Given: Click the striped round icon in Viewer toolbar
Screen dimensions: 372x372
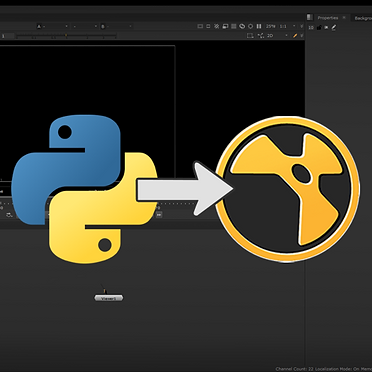Looking at the screenshot, I should coord(242,26).
